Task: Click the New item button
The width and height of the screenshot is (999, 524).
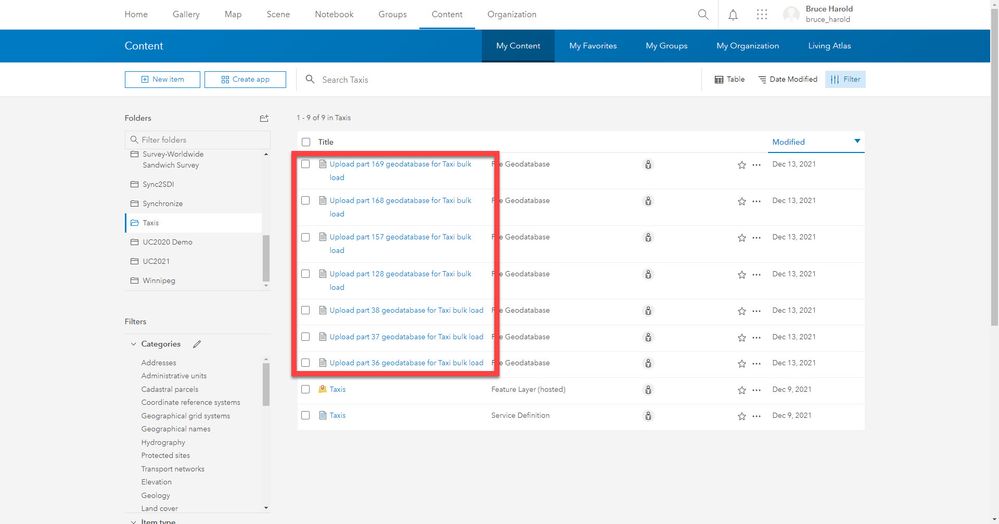Action: [162, 80]
